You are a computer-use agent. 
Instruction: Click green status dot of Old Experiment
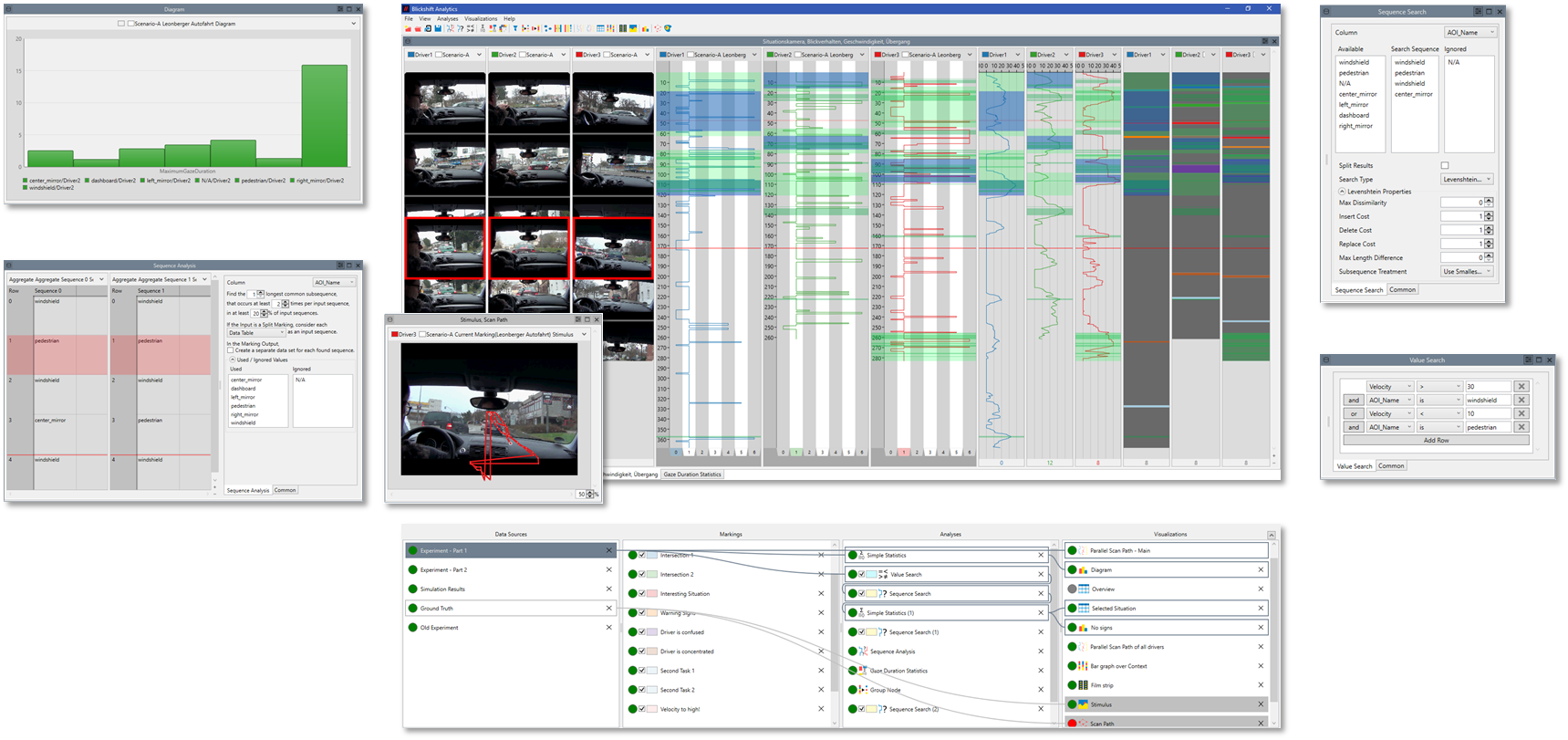412,628
